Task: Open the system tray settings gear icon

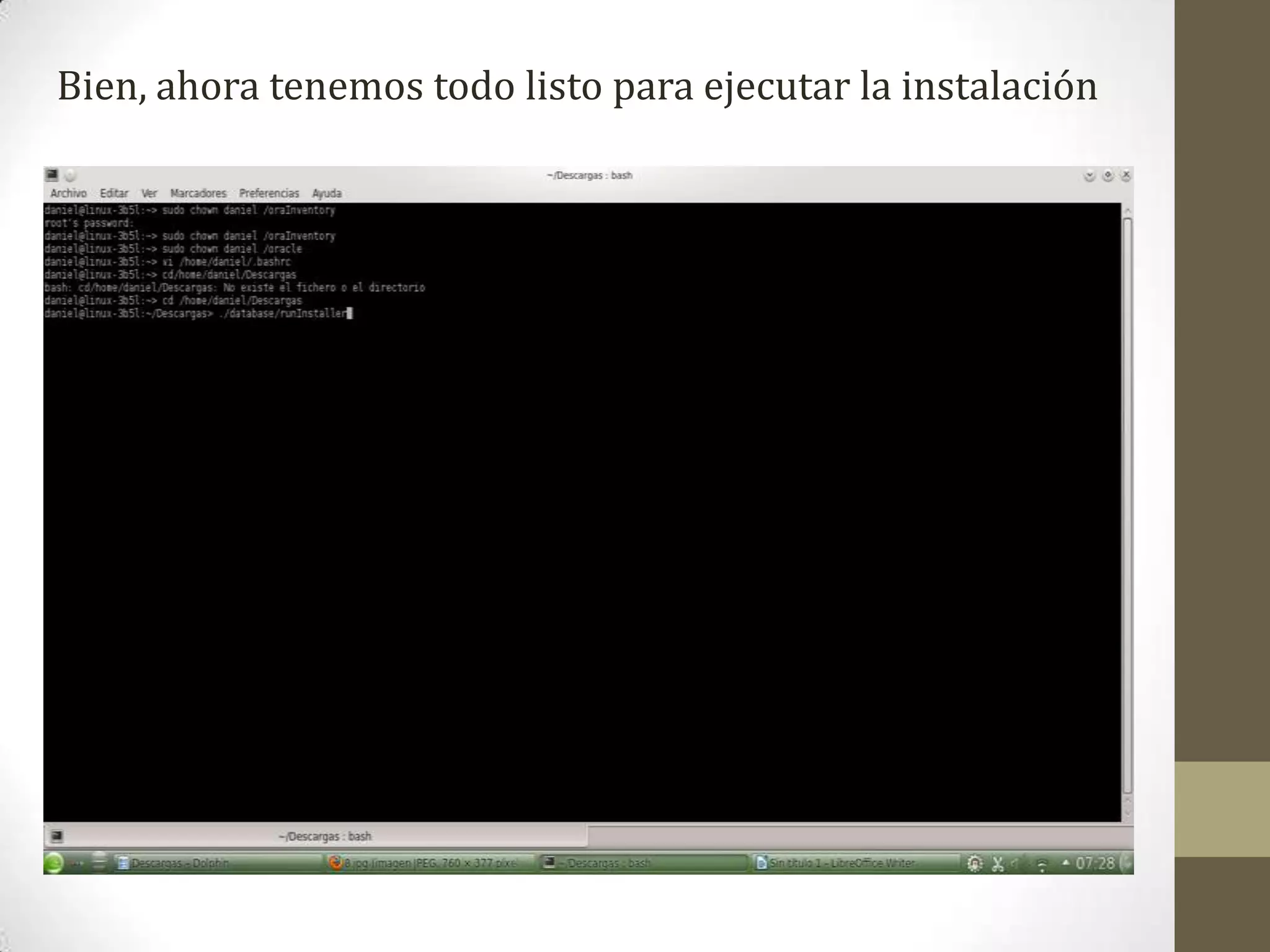Action: (975, 863)
